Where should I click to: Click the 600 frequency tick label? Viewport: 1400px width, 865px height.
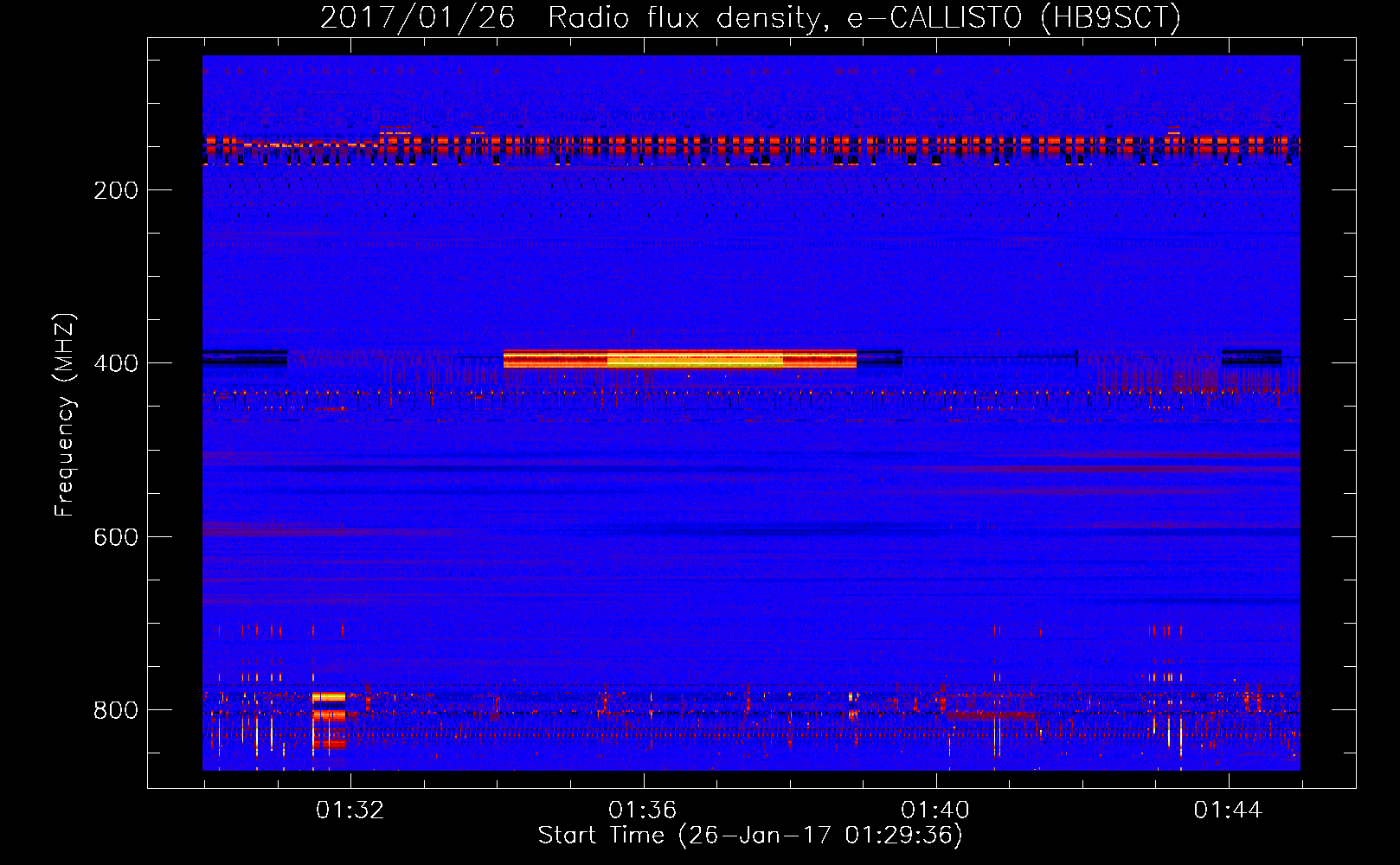[x=116, y=537]
